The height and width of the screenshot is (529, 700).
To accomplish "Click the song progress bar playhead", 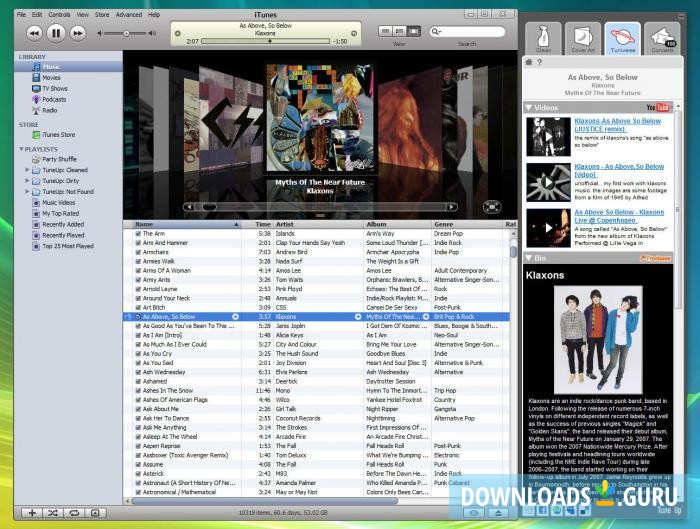I will coord(270,41).
